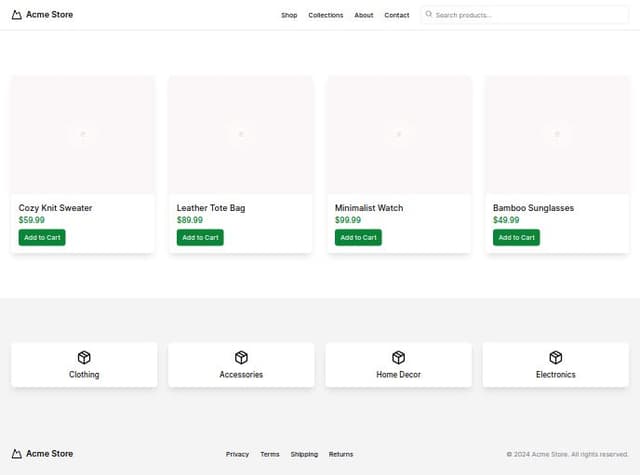Click the Minimalist Watch title
Viewport: 640px width, 475px height.
point(369,208)
